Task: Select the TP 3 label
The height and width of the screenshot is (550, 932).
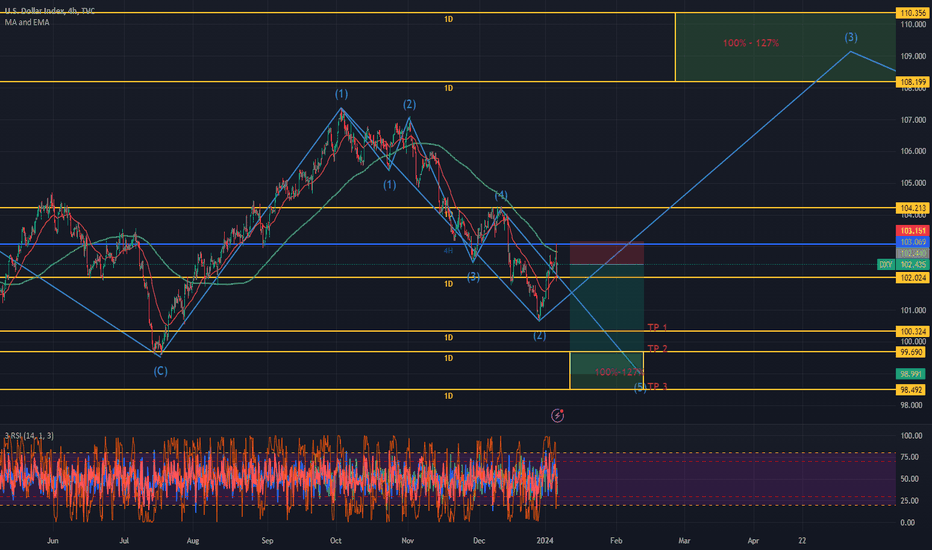Action: coord(657,386)
